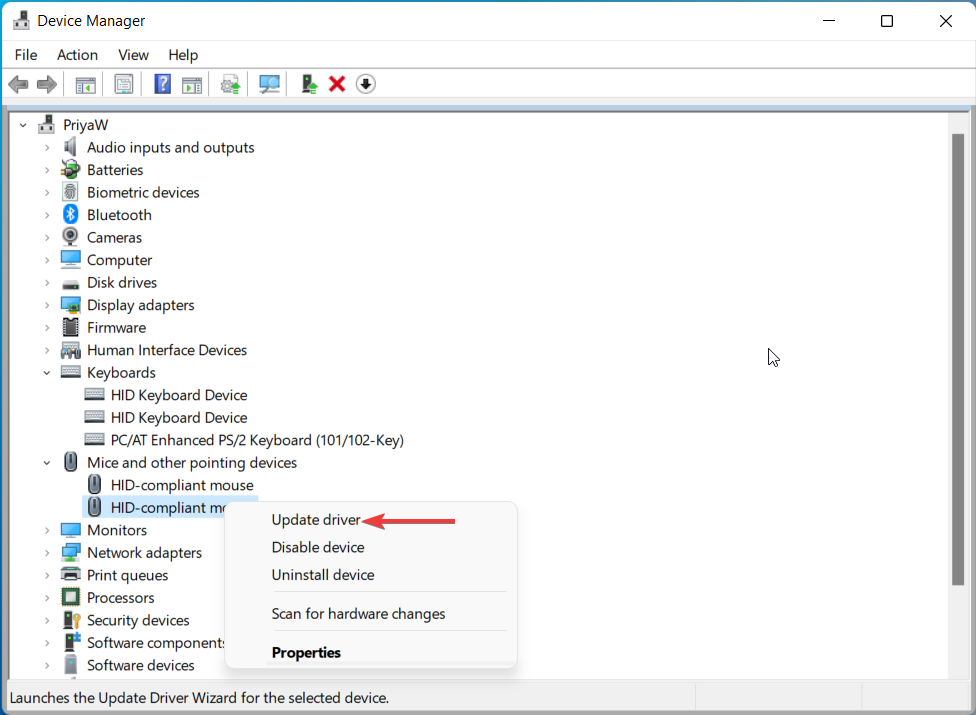Viewport: 976px width, 715px height.
Task: Toggle the show/hide action pane icon
Action: click(x=192, y=85)
